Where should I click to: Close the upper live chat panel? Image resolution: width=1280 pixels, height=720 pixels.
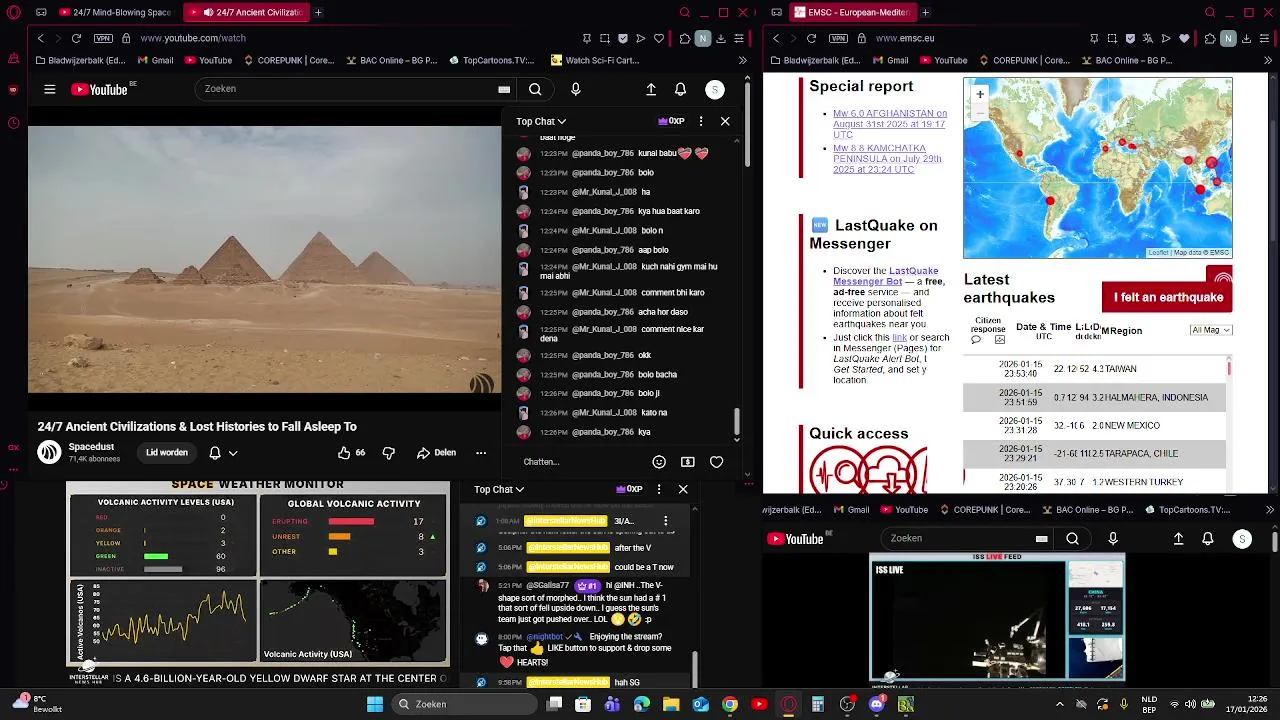pyautogui.click(x=725, y=121)
